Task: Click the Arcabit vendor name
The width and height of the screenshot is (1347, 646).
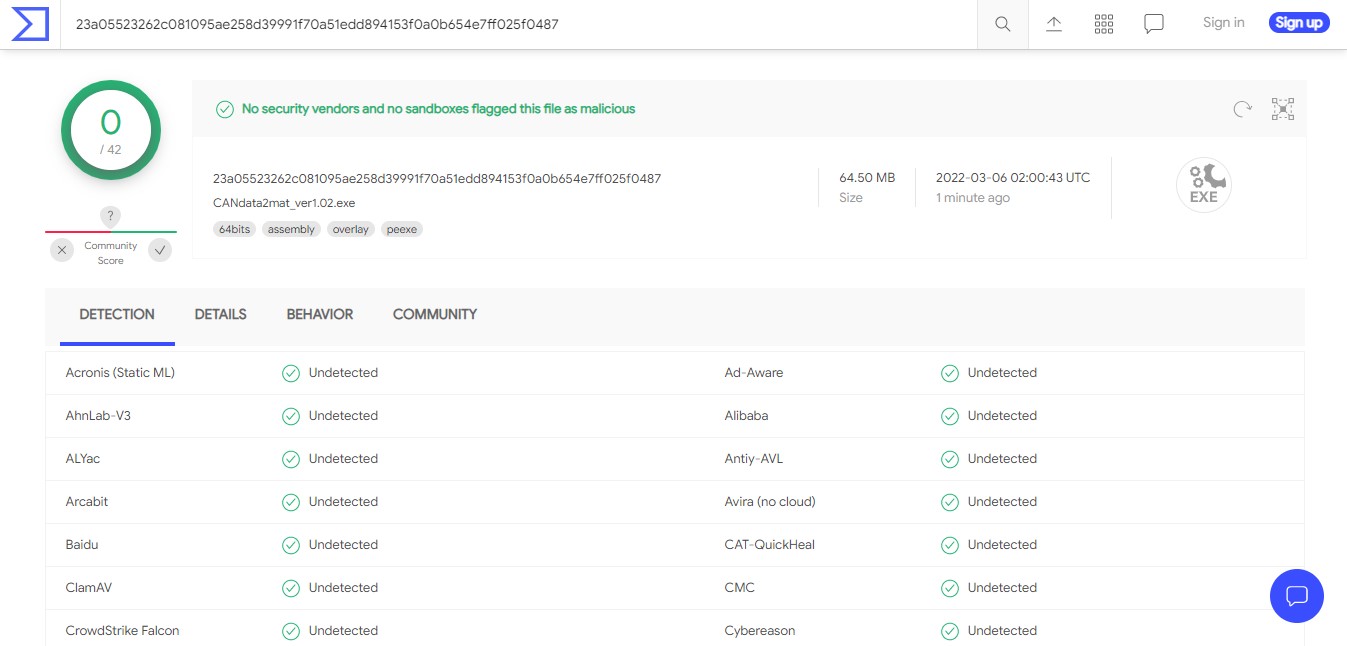Action: (87, 502)
